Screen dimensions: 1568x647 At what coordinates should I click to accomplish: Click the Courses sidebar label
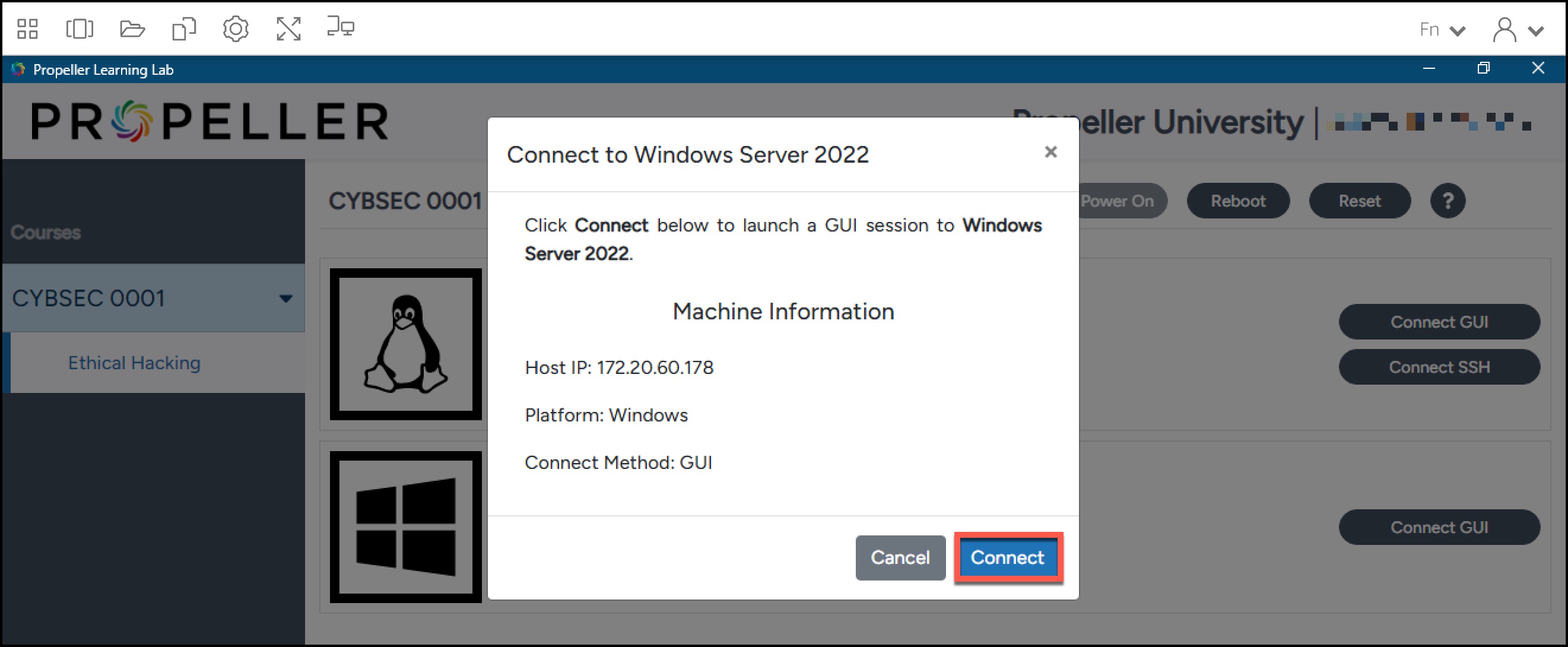pos(46,233)
